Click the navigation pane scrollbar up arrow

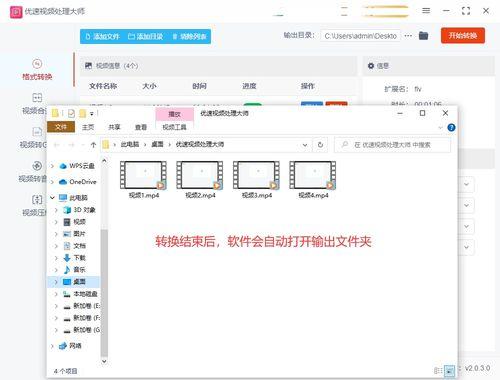104,161
